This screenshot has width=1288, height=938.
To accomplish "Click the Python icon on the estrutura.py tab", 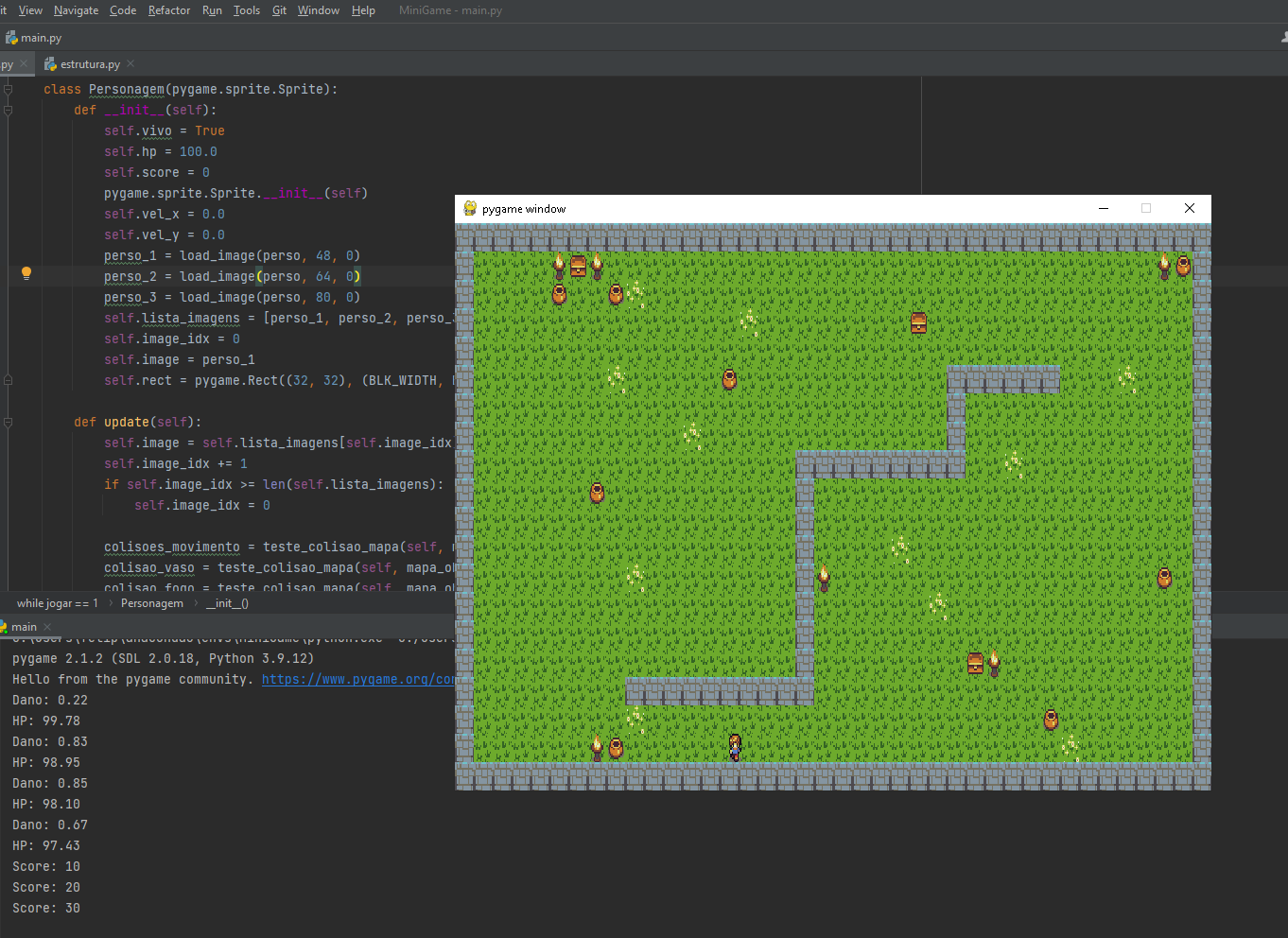I will [x=49, y=64].
